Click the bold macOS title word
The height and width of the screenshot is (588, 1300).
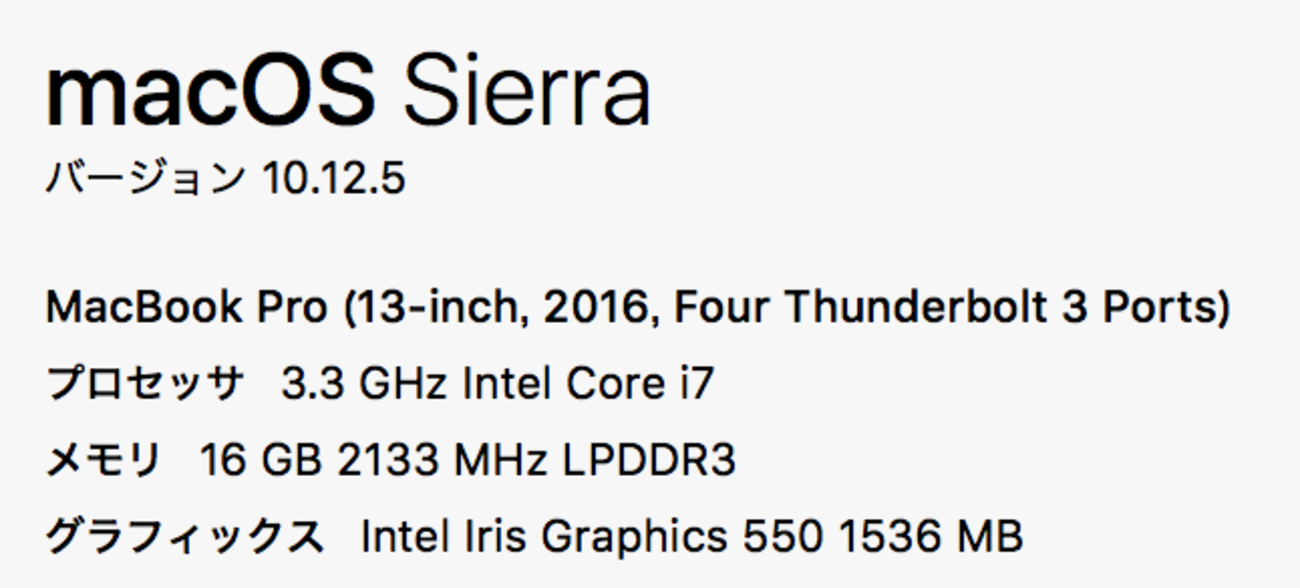(210, 93)
